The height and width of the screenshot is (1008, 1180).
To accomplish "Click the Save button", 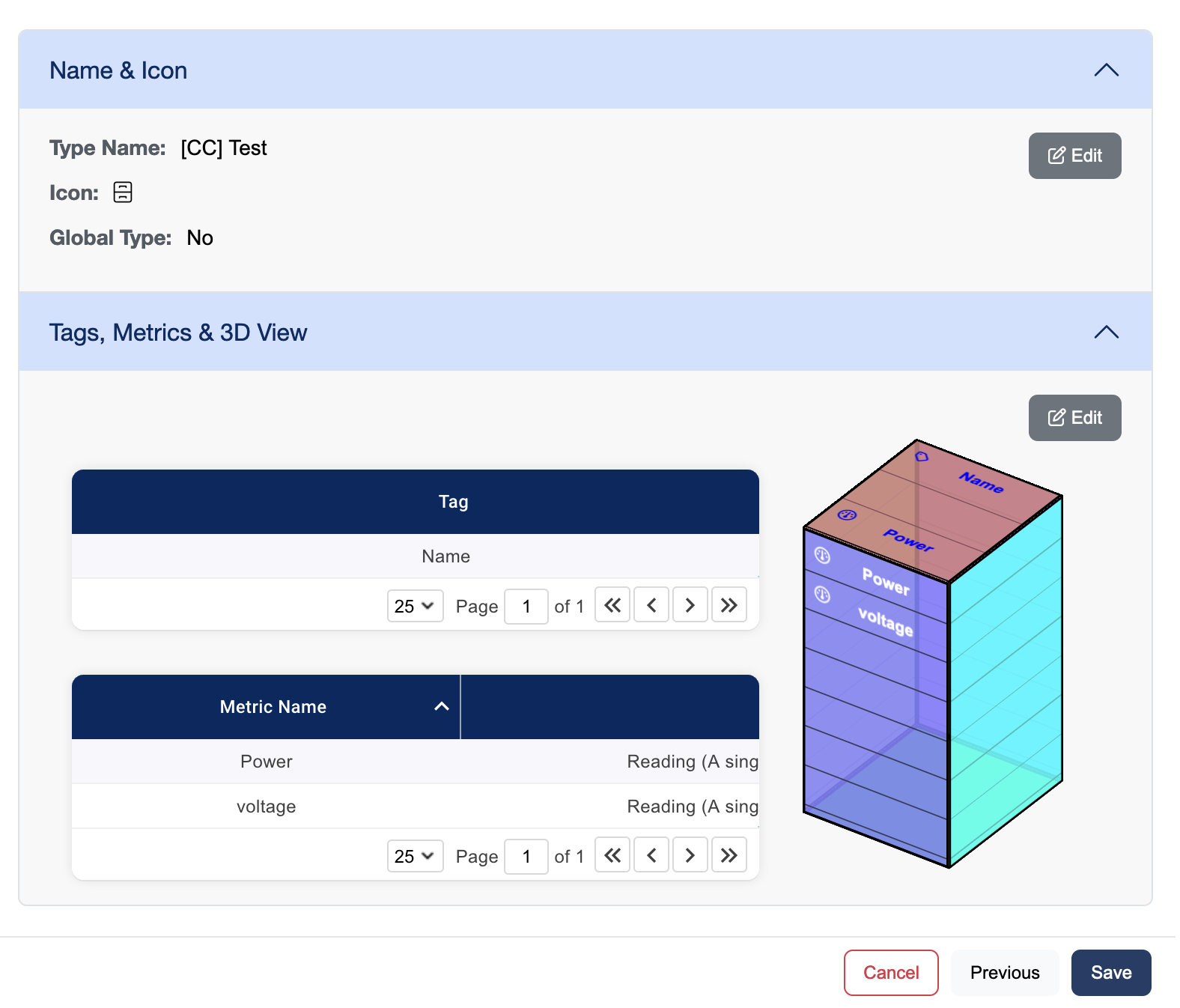I will coord(1110,973).
